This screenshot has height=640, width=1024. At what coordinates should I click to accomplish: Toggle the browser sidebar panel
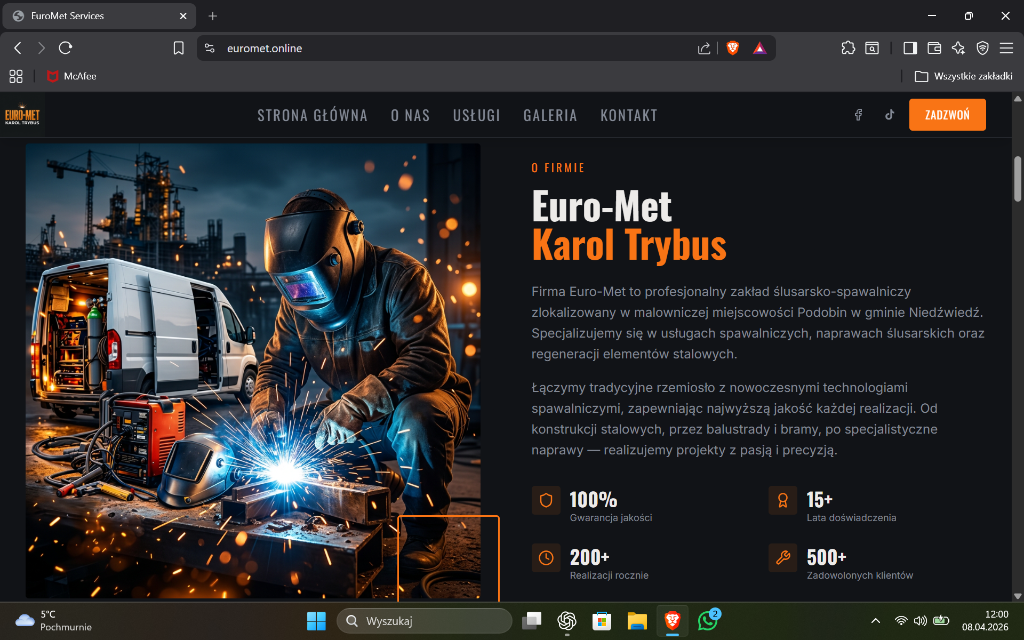point(910,48)
